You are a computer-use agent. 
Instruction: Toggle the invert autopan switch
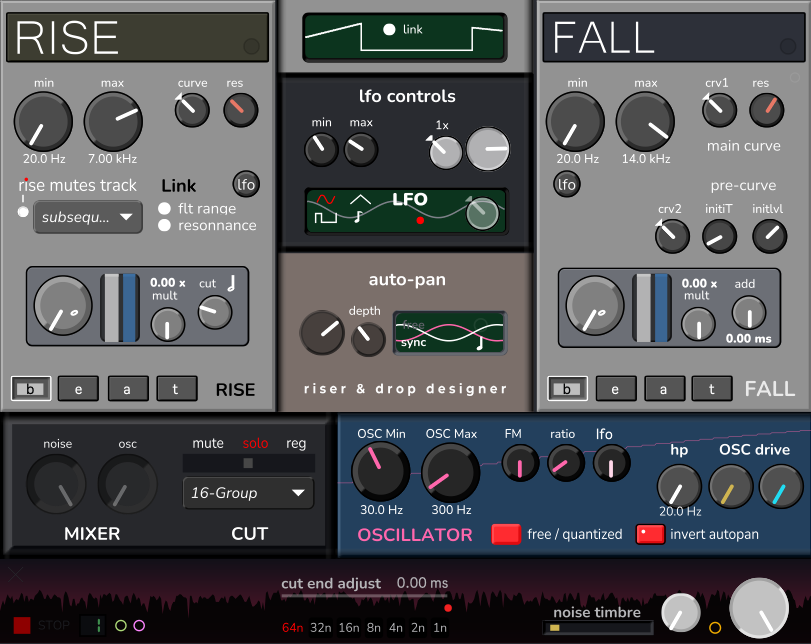[x=650, y=534]
